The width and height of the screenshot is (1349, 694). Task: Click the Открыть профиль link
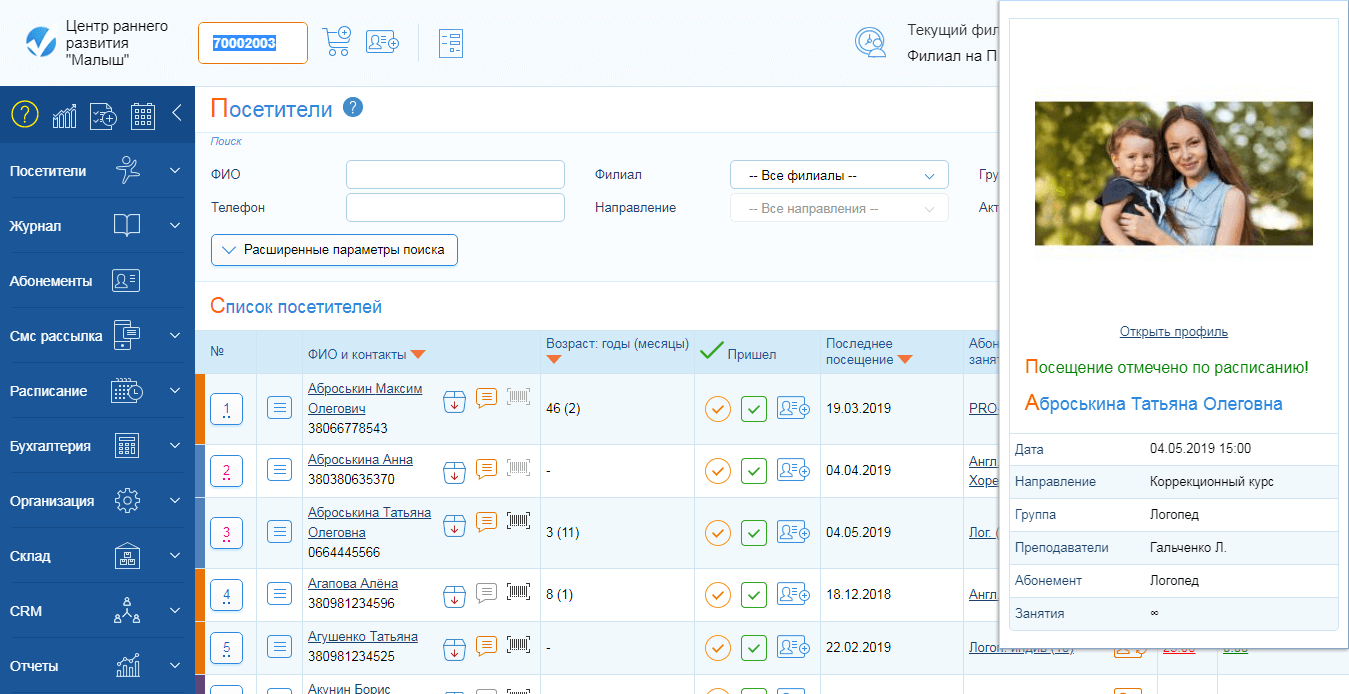[x=1173, y=332]
